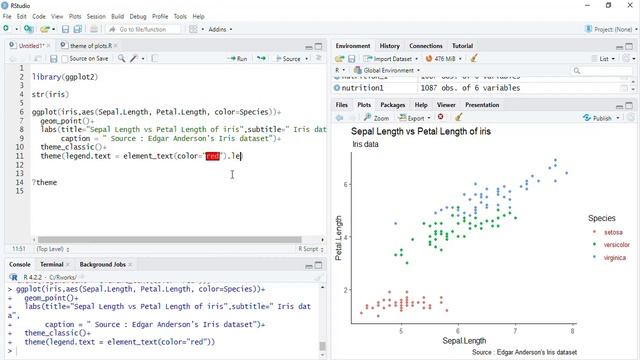The image size is (640, 360).
Task: Open the Export plot dropdown
Action: click(x=415, y=118)
